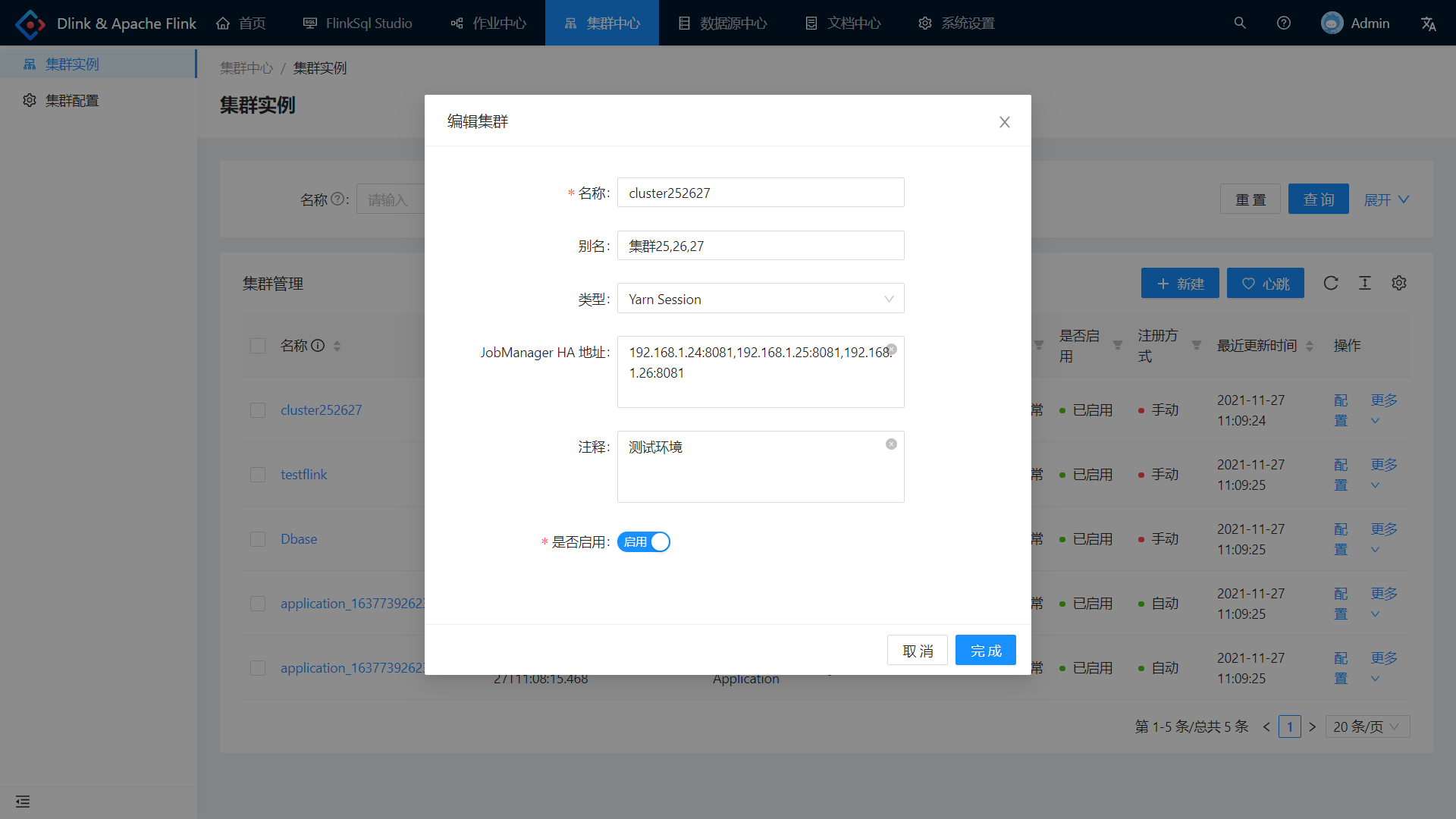This screenshot has height=819, width=1456.
Task: Click the search magnifier icon in header
Action: (1240, 23)
